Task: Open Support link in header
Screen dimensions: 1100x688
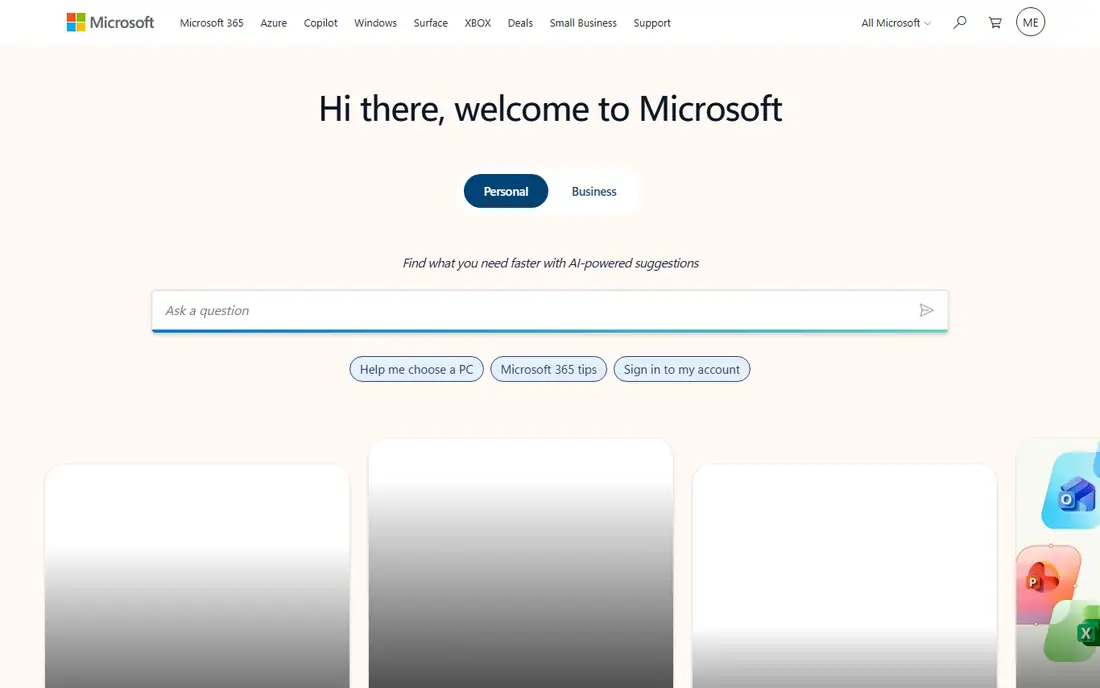Action: (652, 22)
